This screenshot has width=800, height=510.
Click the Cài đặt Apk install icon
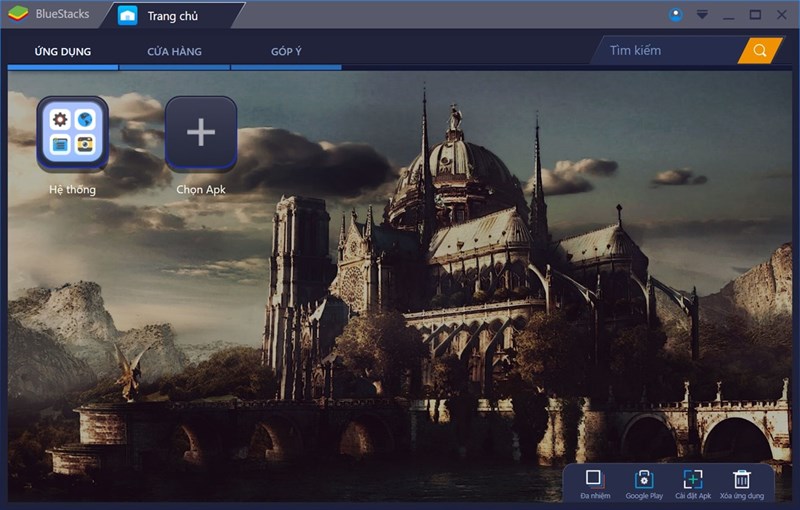(x=692, y=478)
